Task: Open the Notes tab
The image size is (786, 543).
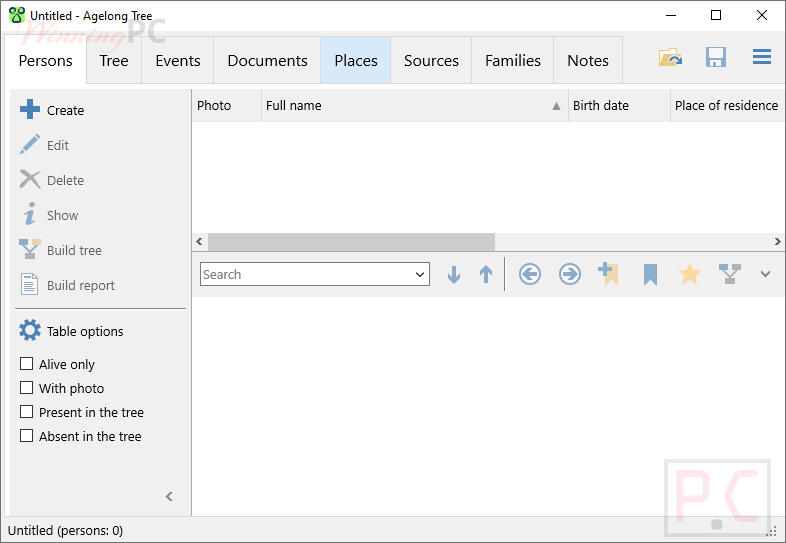Action: [588, 61]
